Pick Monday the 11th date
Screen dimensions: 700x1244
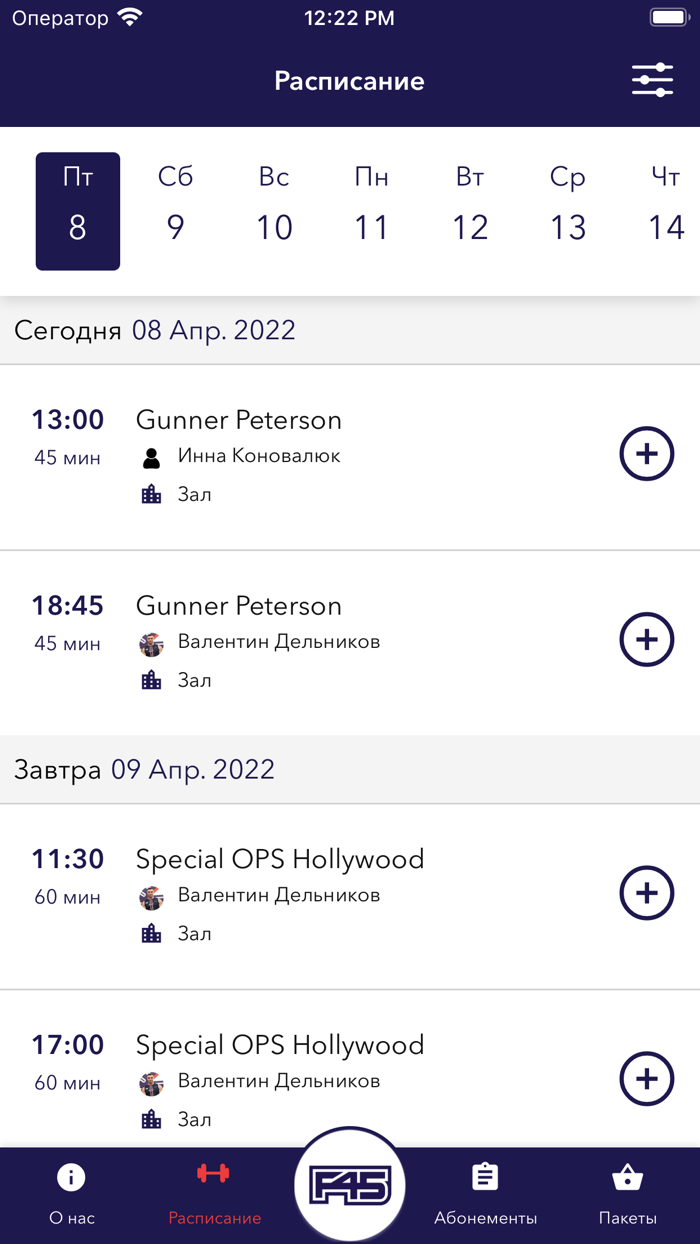click(371, 211)
